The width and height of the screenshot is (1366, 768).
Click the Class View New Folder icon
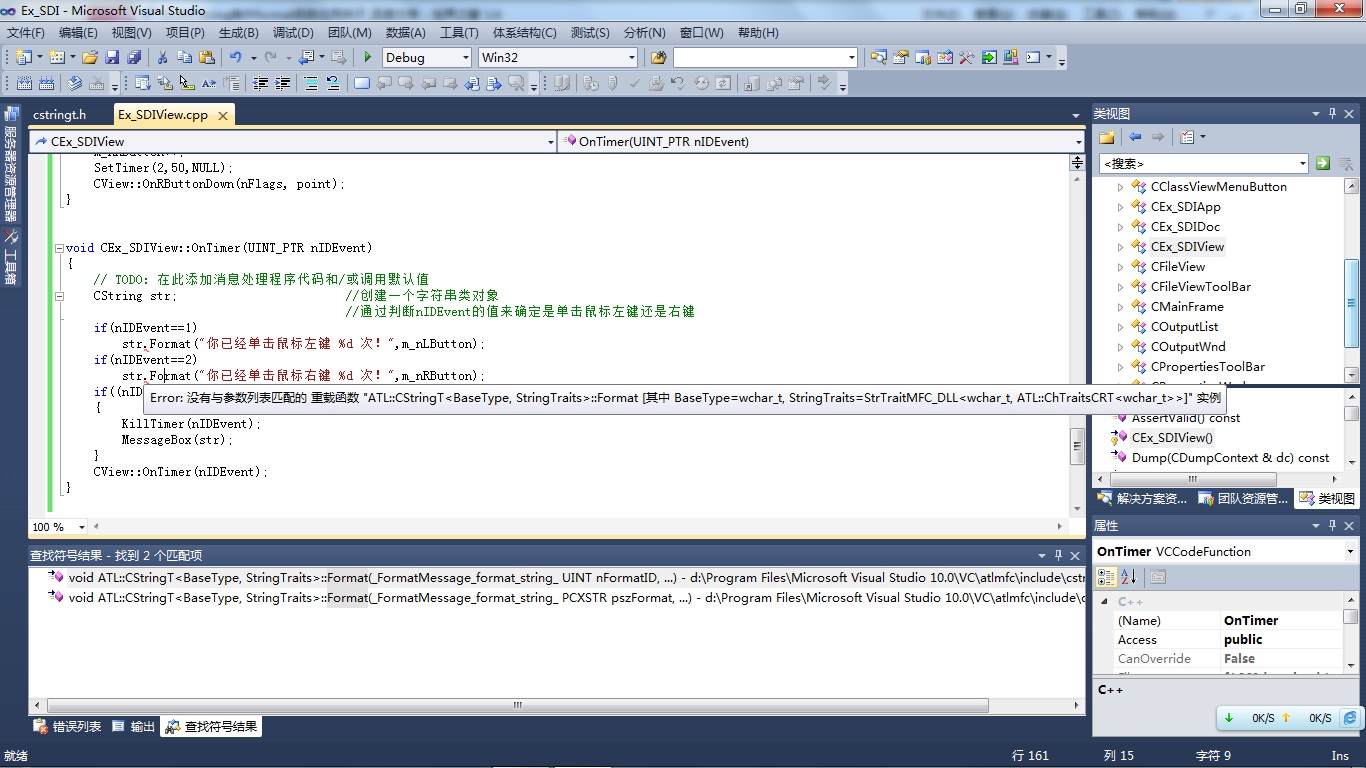point(1107,137)
